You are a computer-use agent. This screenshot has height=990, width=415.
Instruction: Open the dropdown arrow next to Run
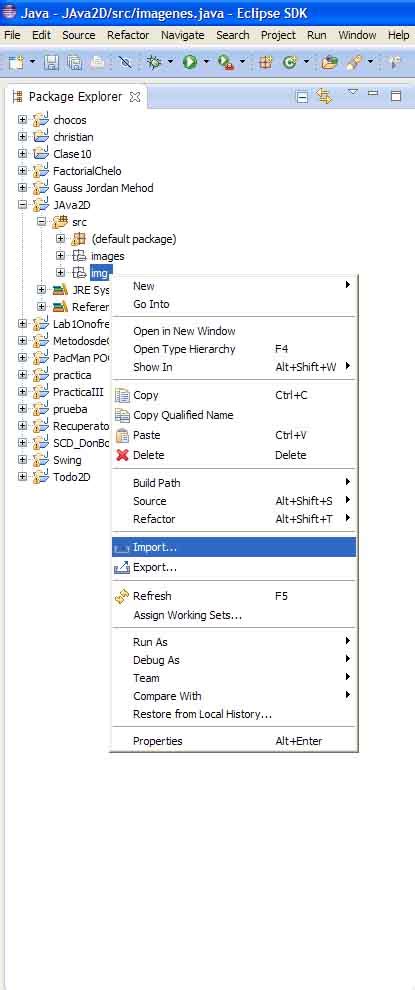(x=206, y=62)
